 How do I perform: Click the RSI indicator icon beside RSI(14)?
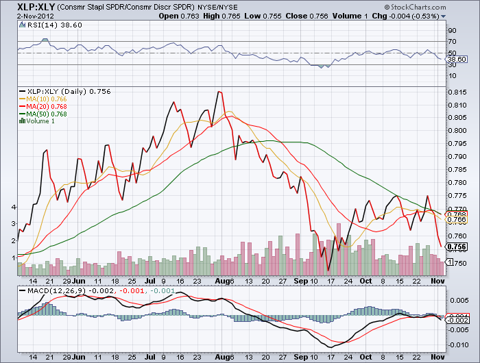pos(22,25)
